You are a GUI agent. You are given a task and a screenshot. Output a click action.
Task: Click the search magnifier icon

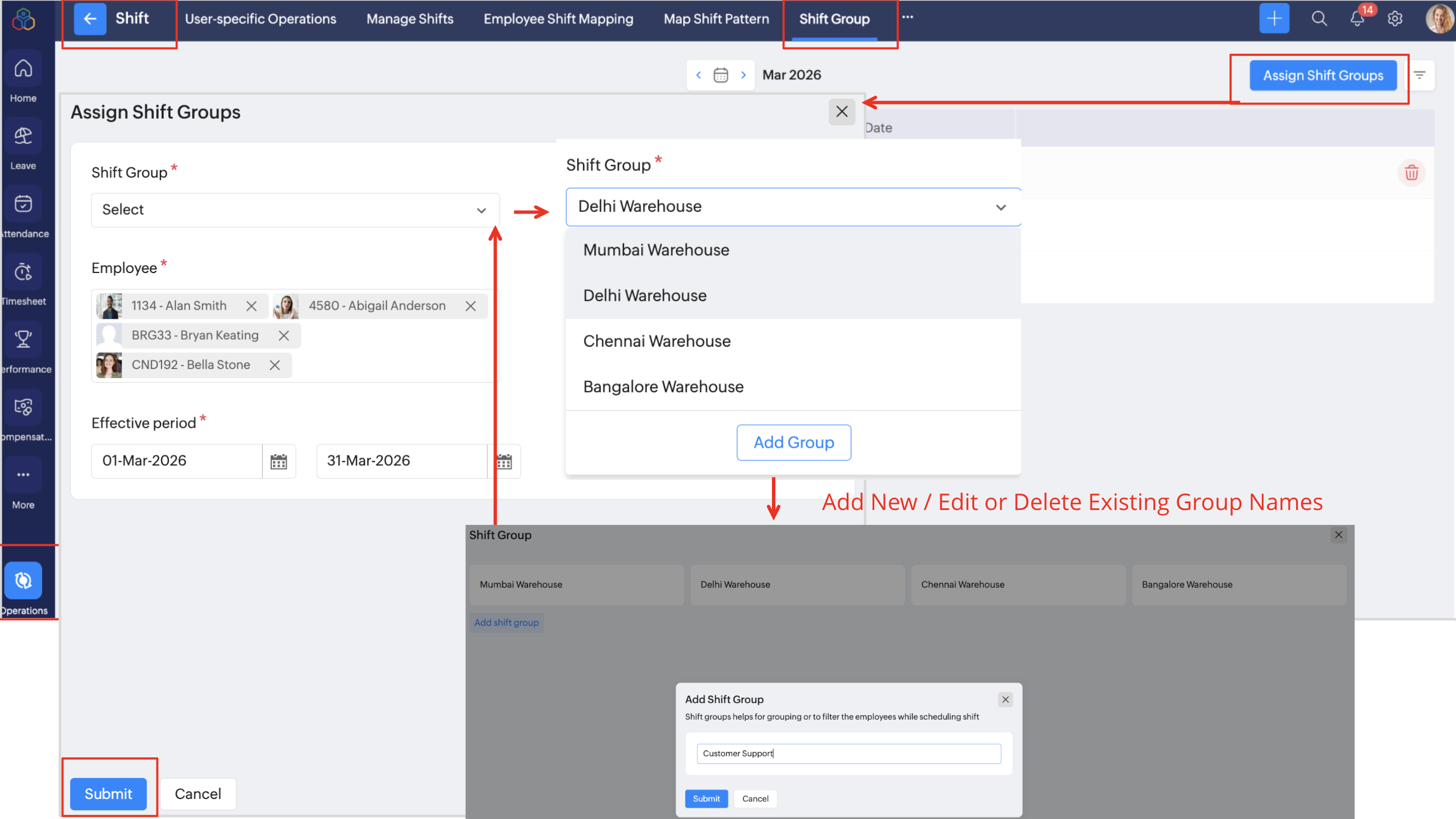tap(1319, 19)
